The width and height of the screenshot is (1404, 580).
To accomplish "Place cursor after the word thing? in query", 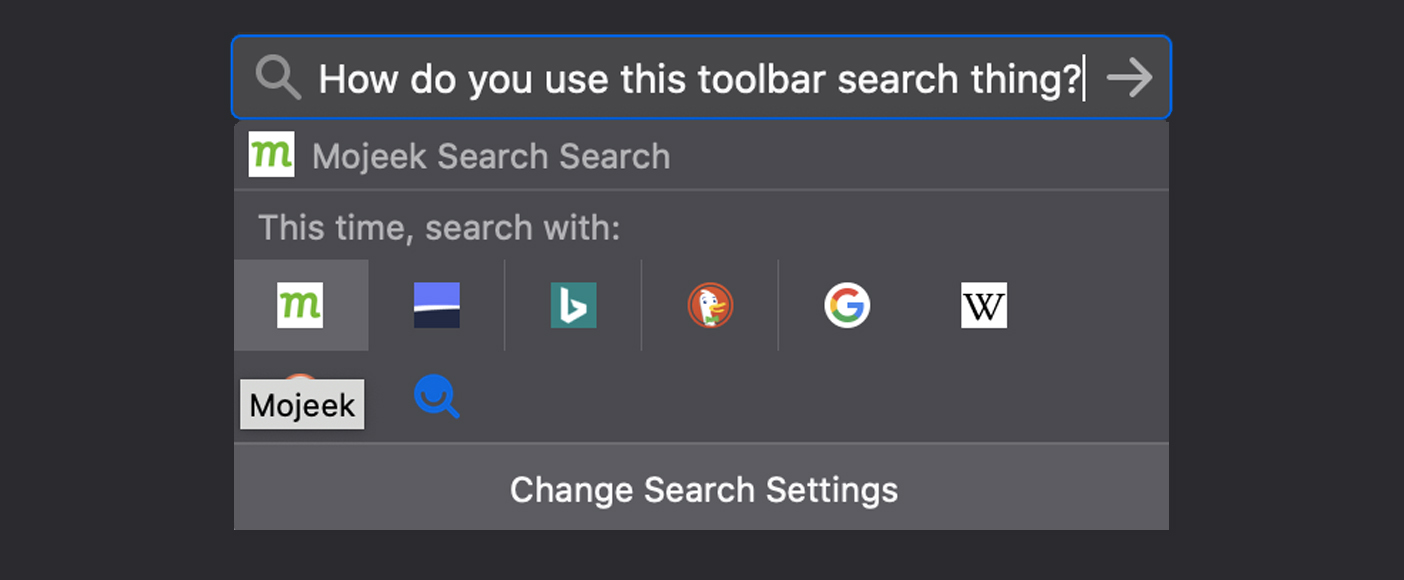I will point(1084,78).
